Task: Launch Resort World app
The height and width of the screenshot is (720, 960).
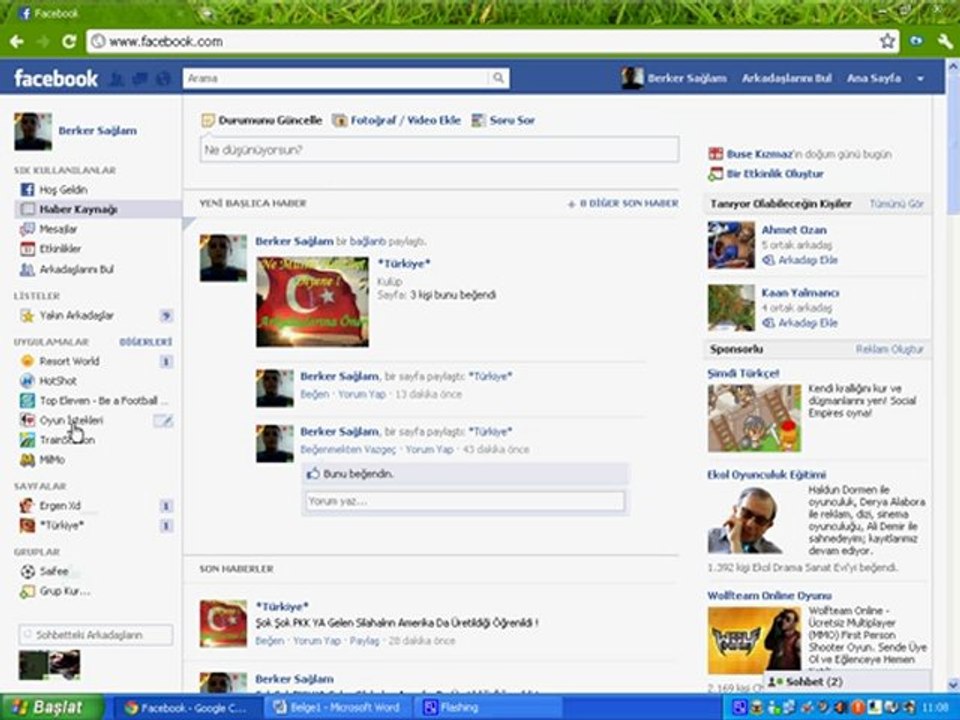Action: (69, 361)
